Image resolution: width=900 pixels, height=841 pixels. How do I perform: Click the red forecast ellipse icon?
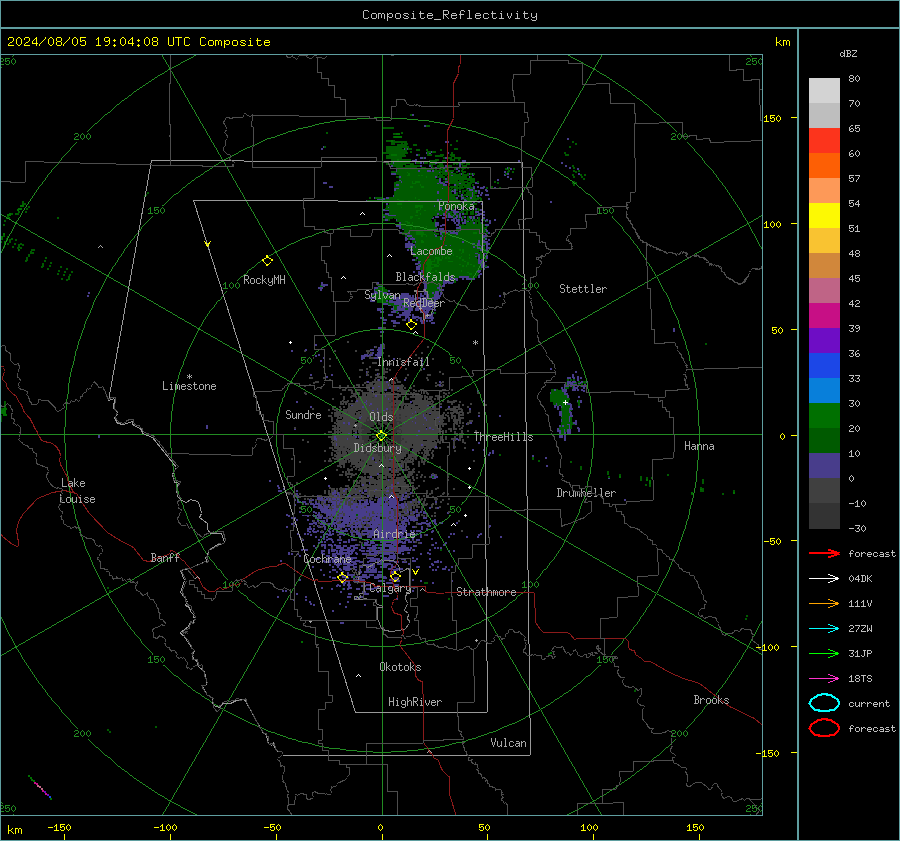click(x=824, y=728)
